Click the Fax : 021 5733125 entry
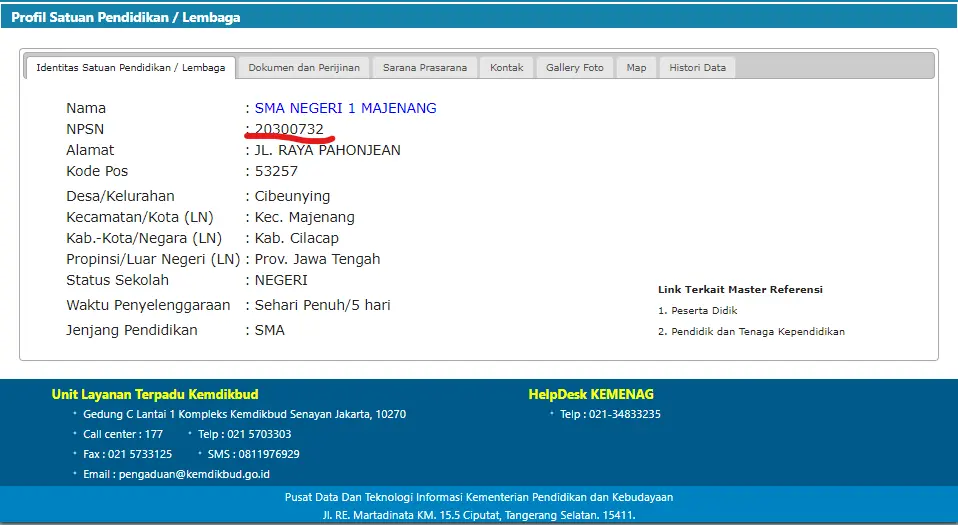The width and height of the screenshot is (958, 525). (128, 454)
